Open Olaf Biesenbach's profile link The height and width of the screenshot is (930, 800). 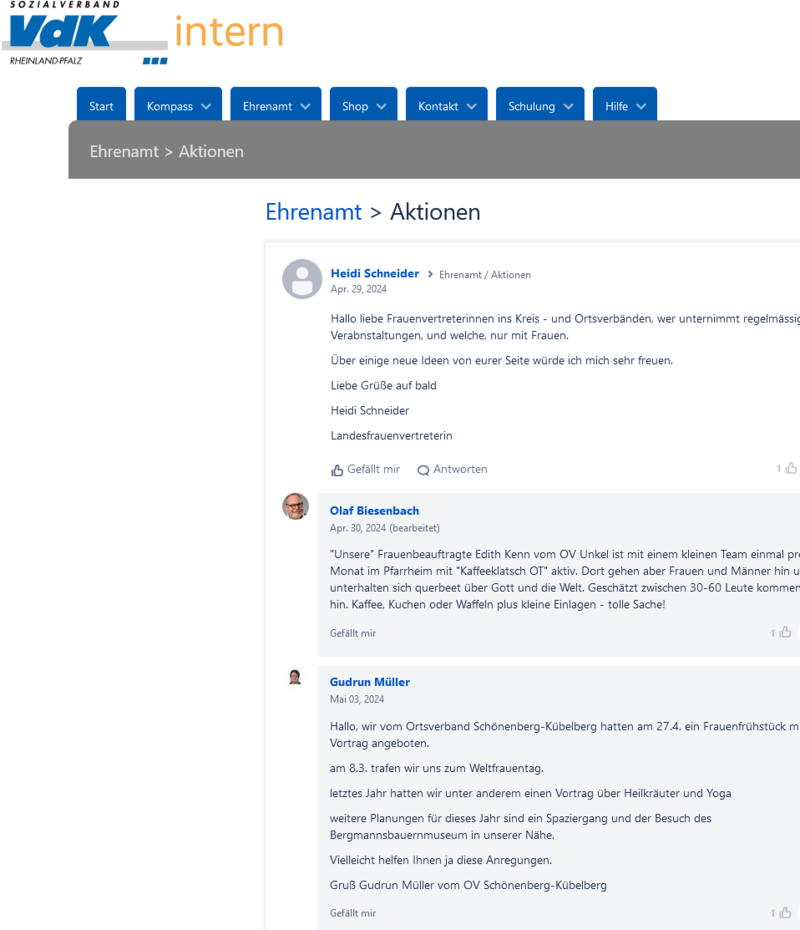[374, 511]
